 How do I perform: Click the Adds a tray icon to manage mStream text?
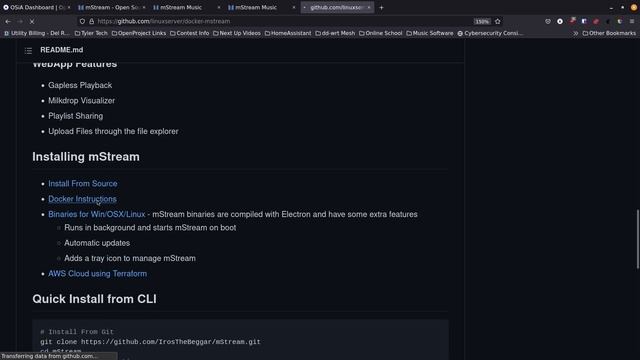point(130,258)
